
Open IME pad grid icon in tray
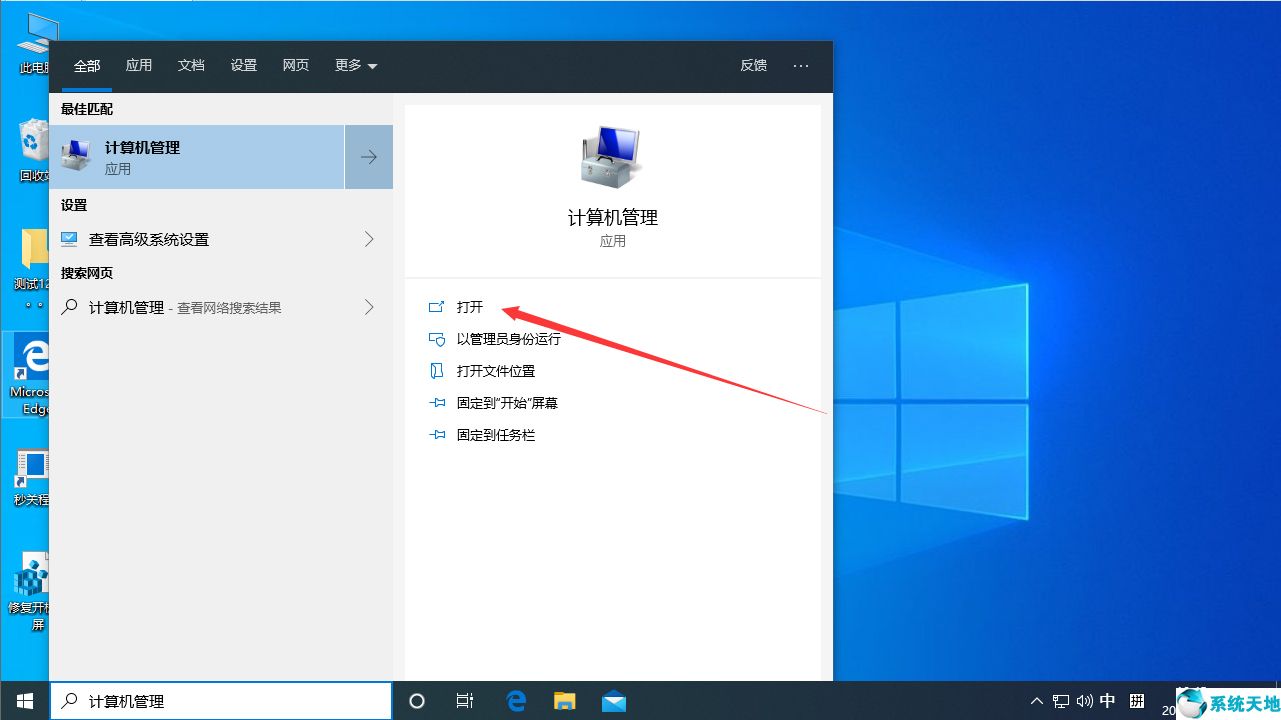(x=1138, y=701)
